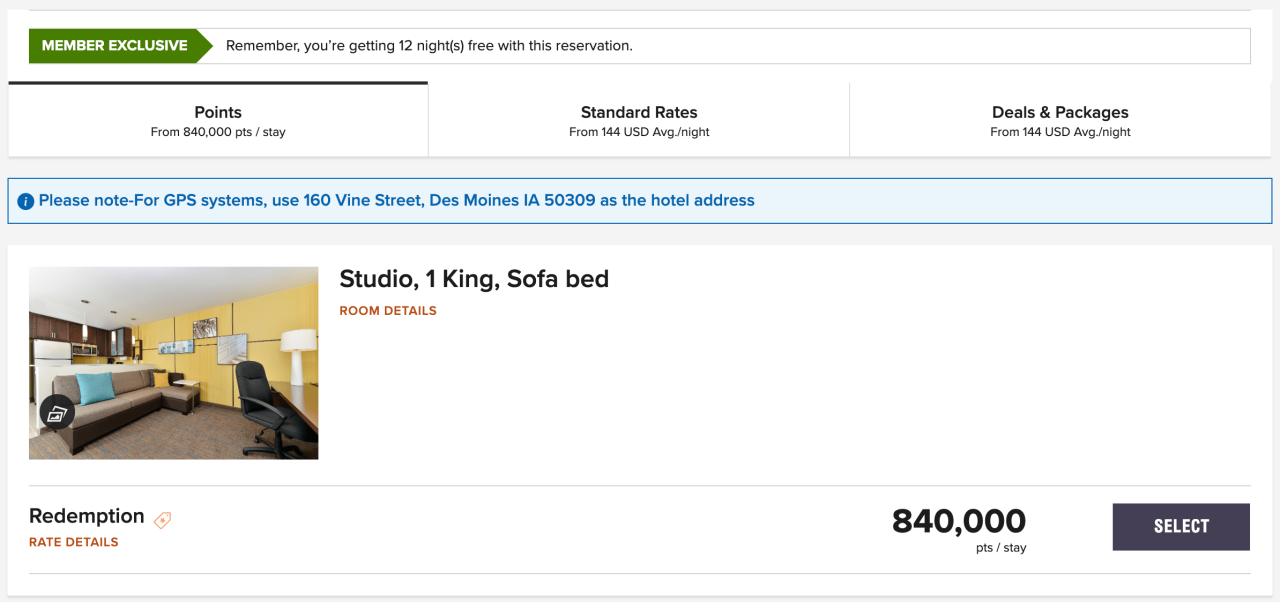Screen dimensions: 1280x602
Task: Switch to the Points tab
Action: click(218, 120)
